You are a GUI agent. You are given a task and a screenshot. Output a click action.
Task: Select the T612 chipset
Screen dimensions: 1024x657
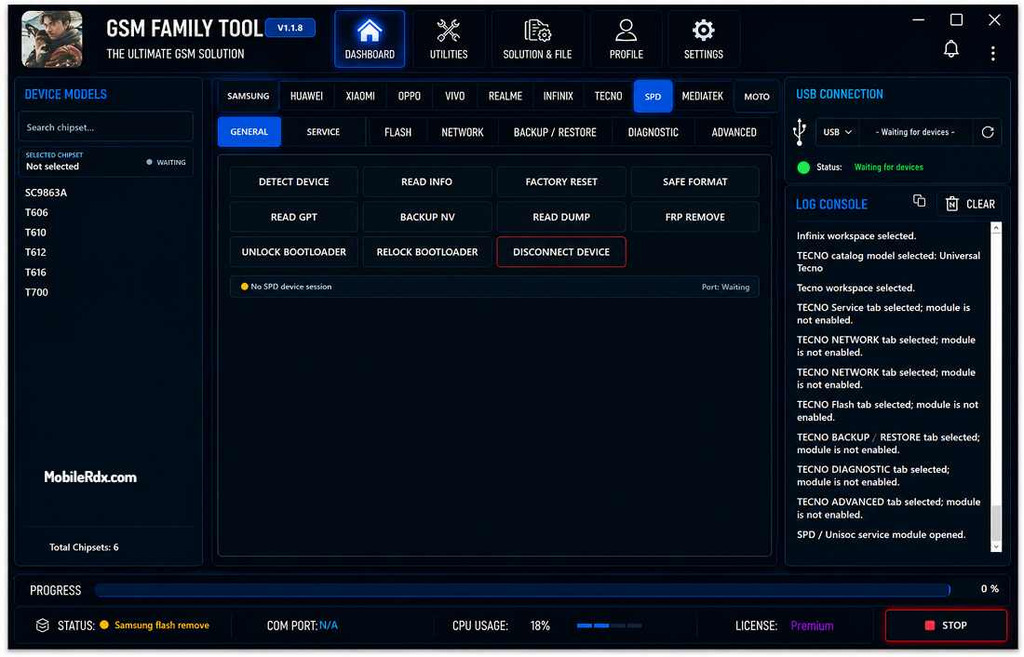pos(35,252)
